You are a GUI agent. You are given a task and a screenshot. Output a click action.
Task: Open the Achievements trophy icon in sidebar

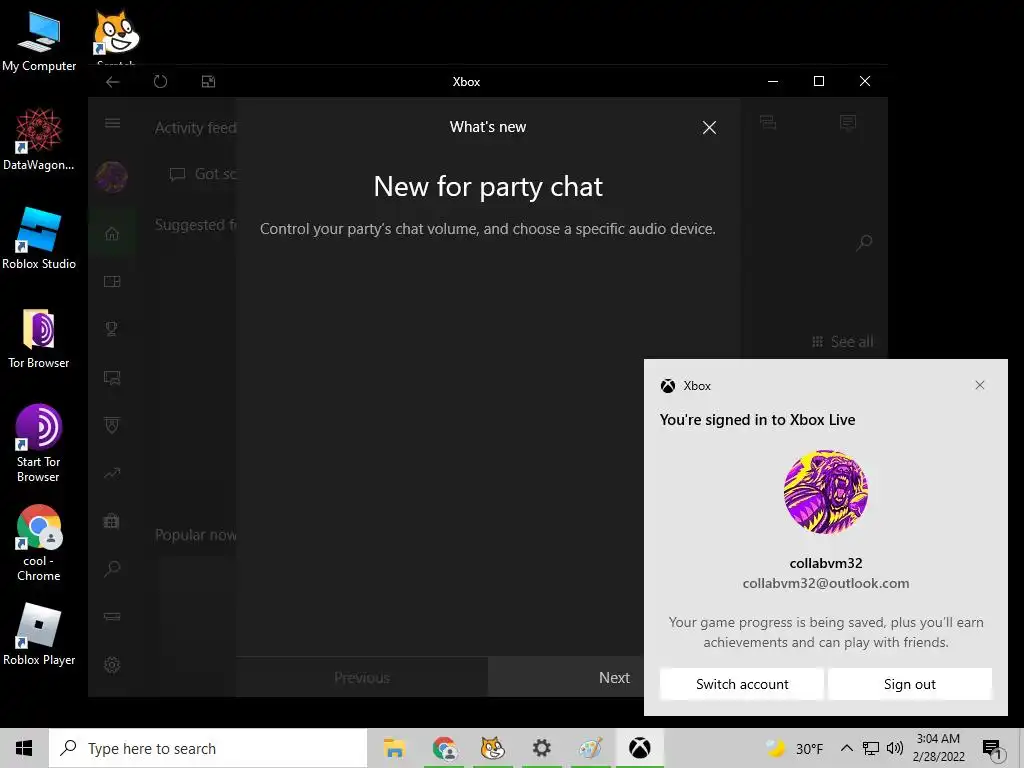click(x=112, y=329)
